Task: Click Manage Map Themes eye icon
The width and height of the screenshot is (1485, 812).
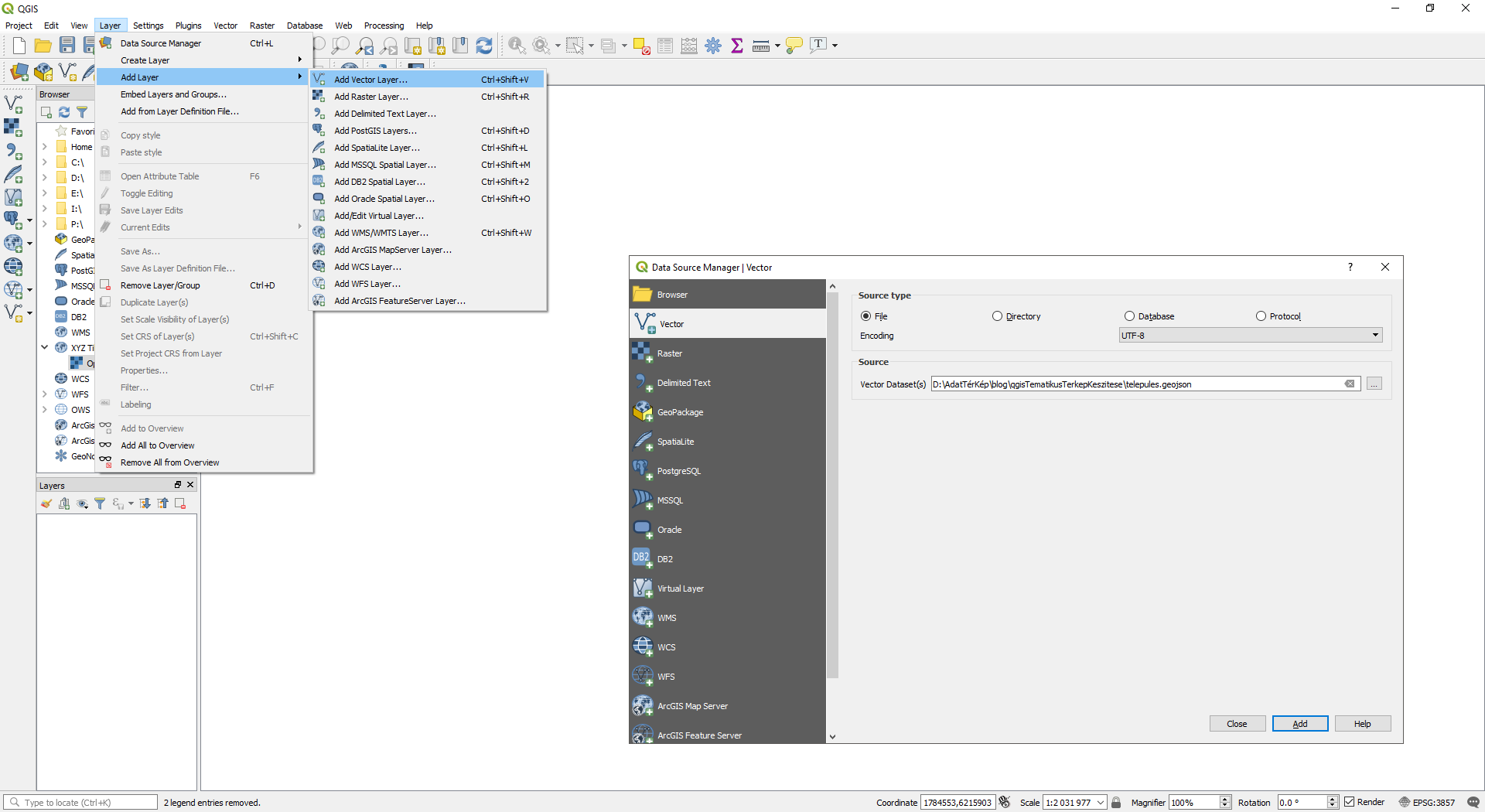Action: click(x=82, y=503)
